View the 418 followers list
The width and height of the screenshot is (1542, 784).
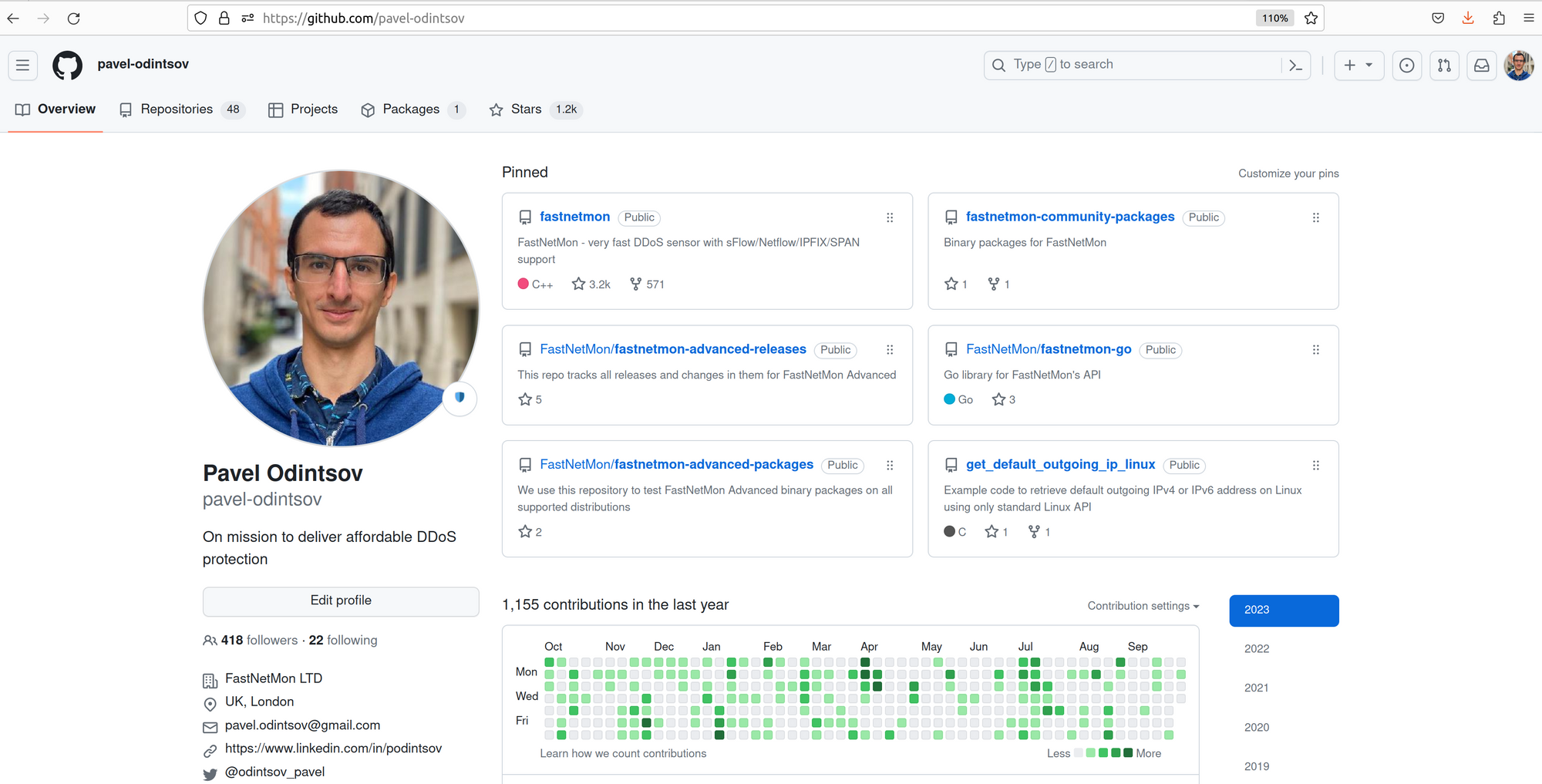coord(251,641)
